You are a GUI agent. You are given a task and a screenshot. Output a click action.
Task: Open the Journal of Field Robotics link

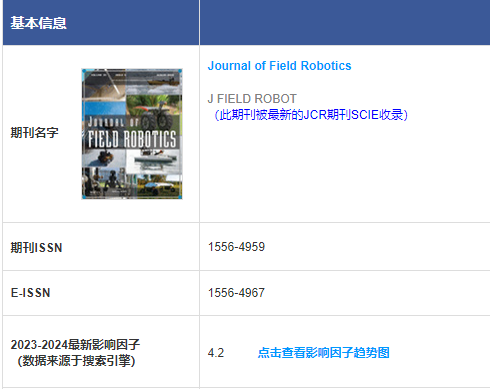(x=279, y=66)
